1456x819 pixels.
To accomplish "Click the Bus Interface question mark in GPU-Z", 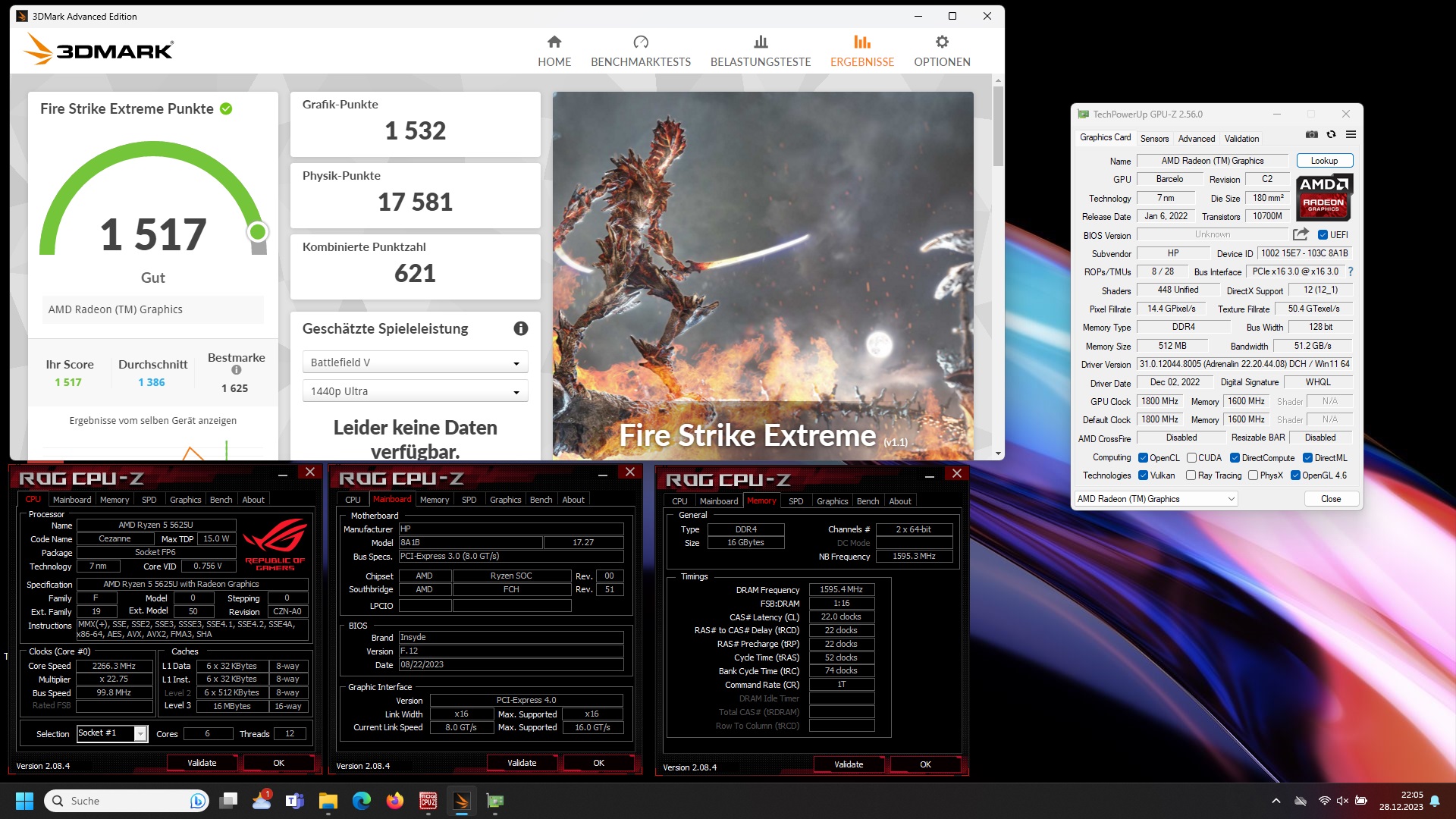I will tap(1351, 271).
